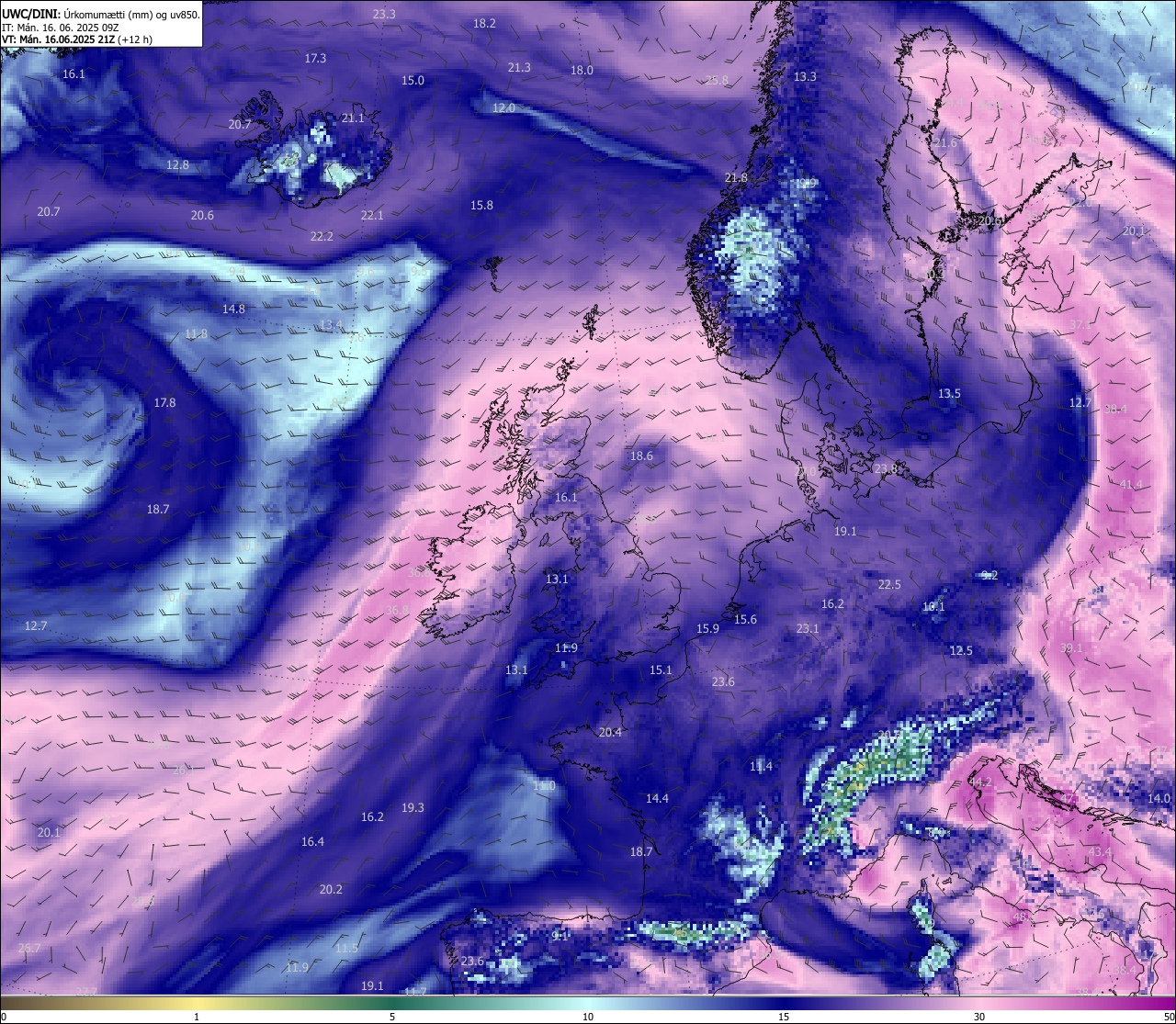Select the 14.8 value label
This screenshot has height=1024, width=1176.
click(x=233, y=309)
